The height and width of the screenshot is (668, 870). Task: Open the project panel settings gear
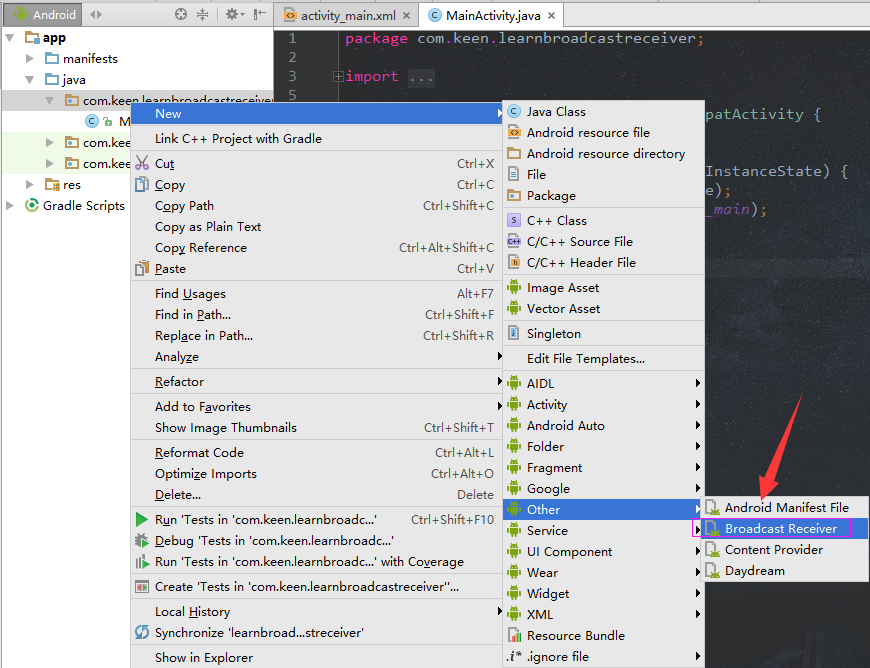(235, 14)
